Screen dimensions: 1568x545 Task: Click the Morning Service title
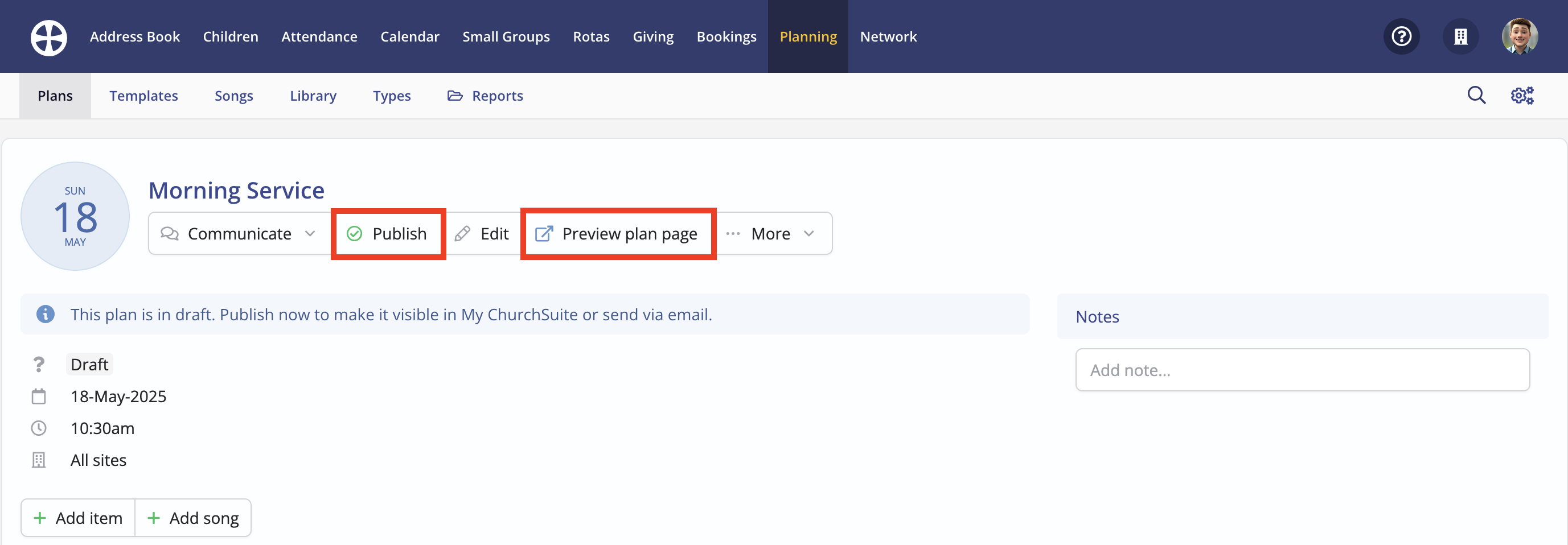click(x=236, y=191)
